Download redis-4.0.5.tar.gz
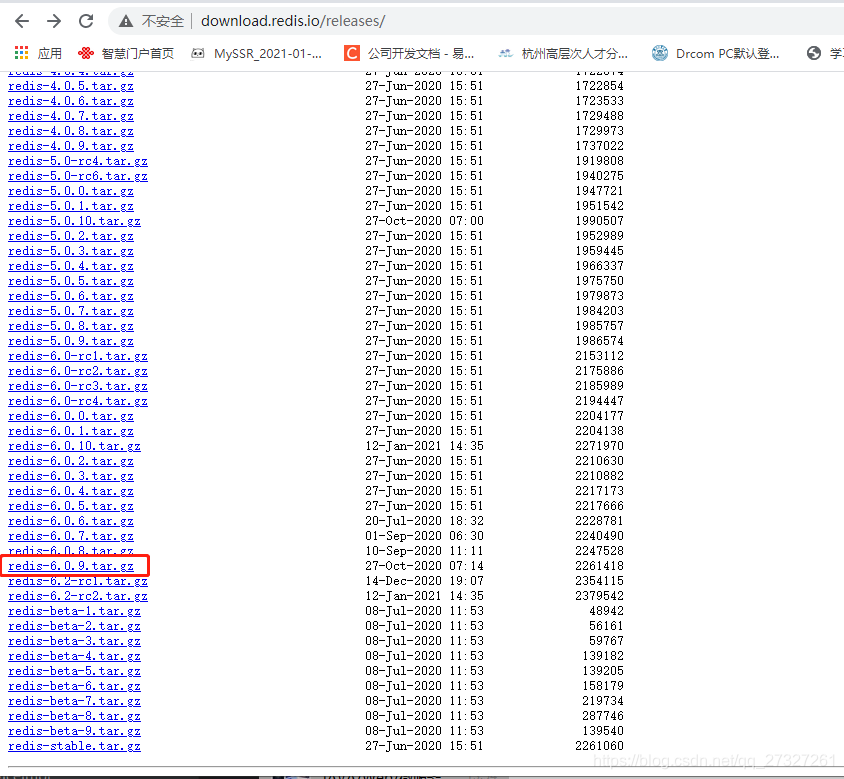This screenshot has width=844, height=779. [71, 86]
